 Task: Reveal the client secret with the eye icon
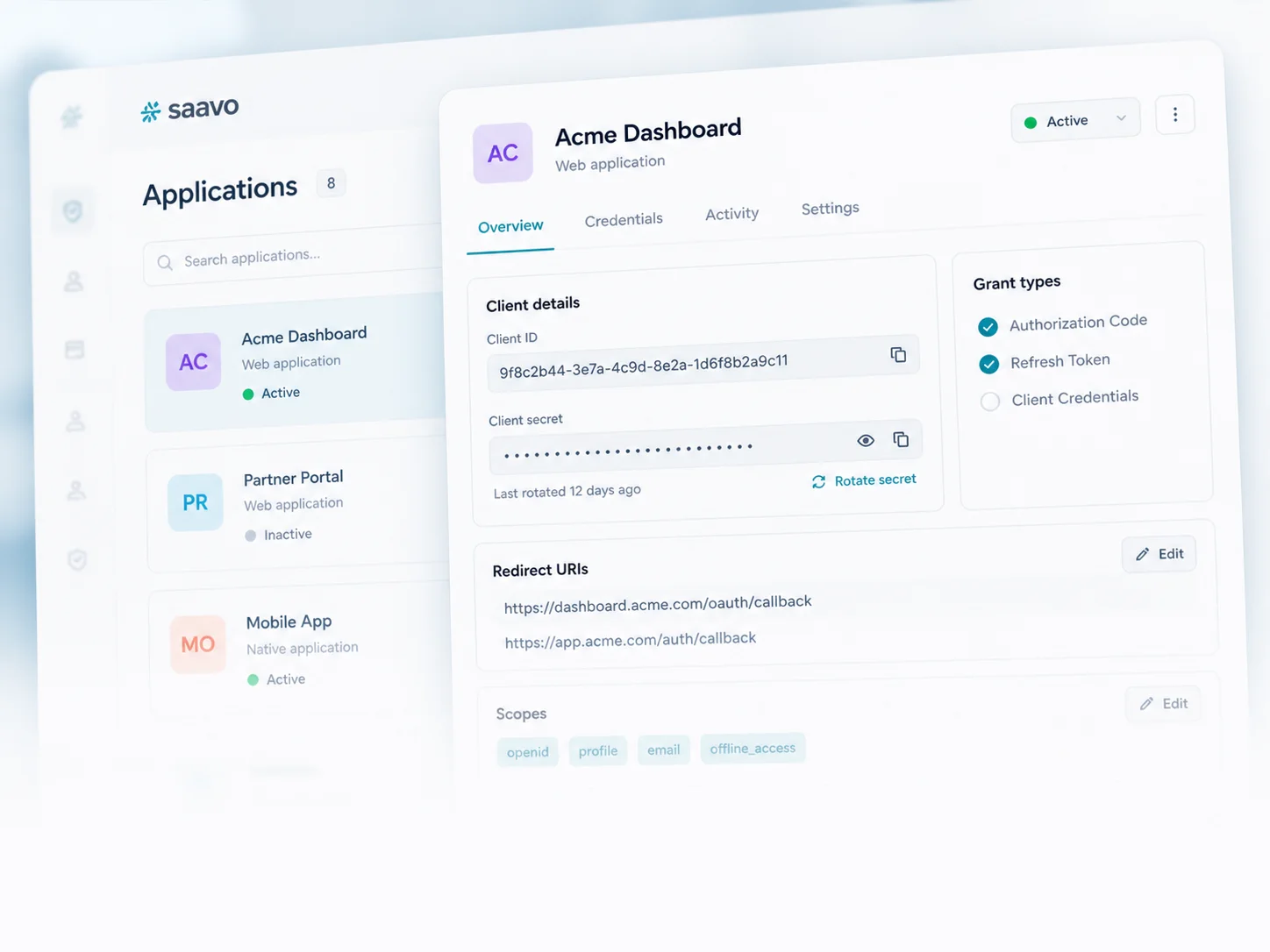[866, 440]
